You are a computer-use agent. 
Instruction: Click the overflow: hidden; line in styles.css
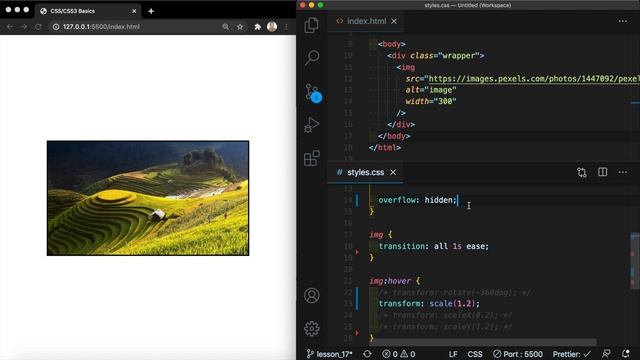[x=417, y=200]
